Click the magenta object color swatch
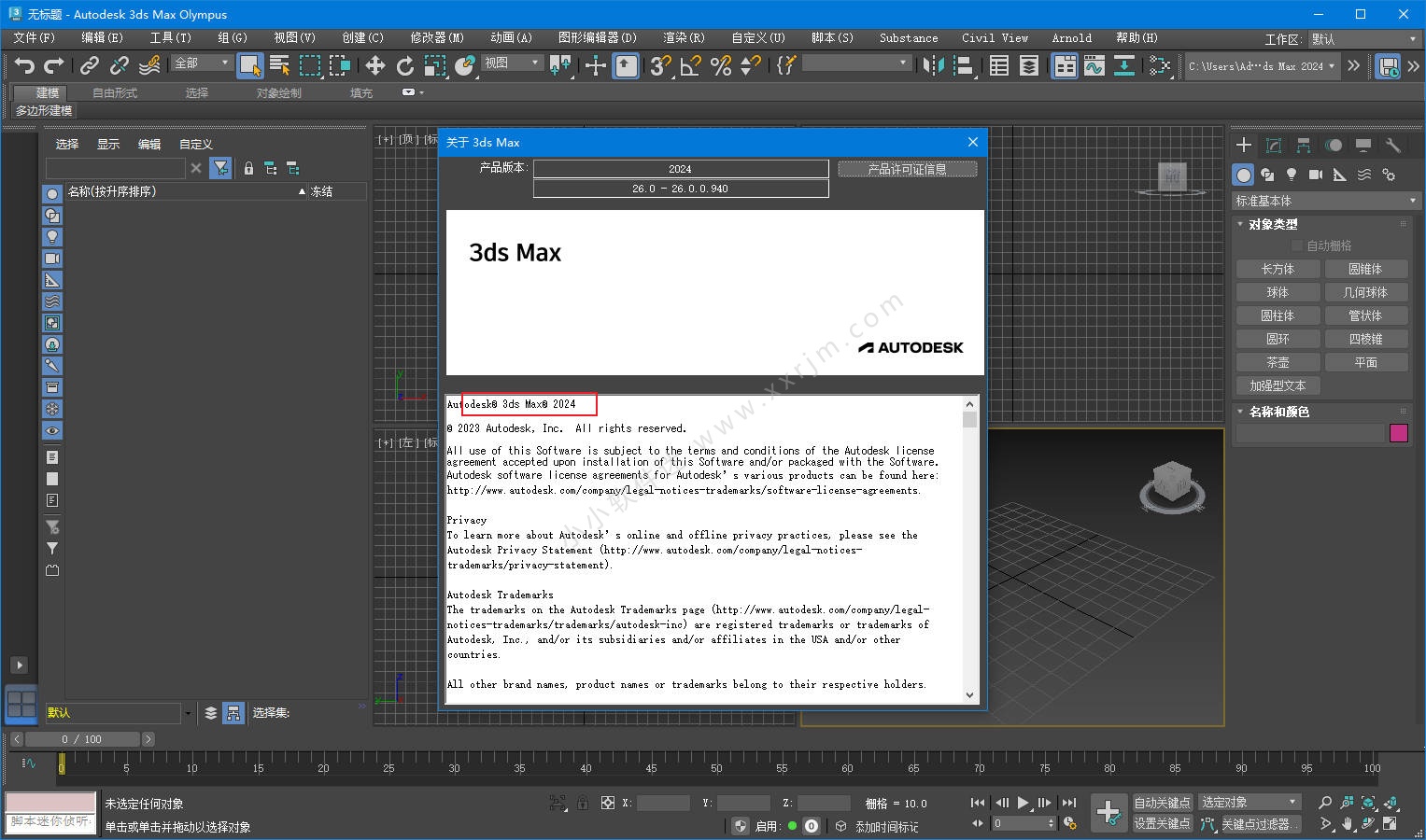 (1398, 433)
